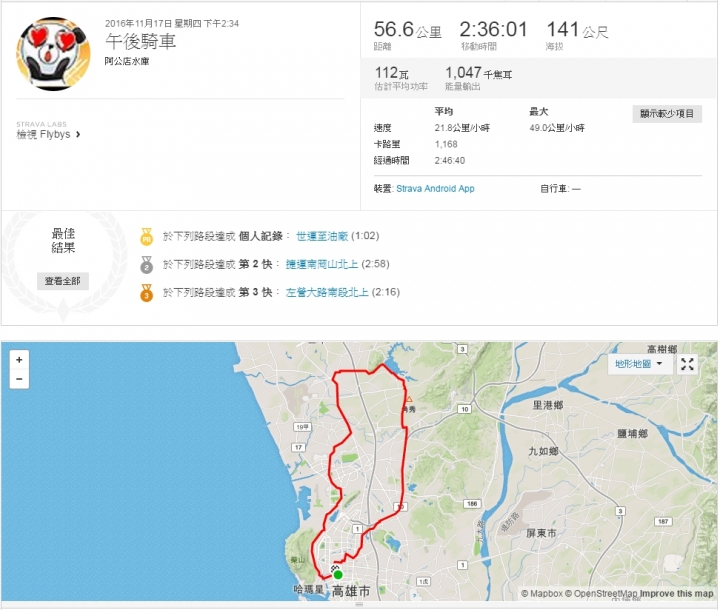
Task: Expand 檢視 Flybys arrow
Action: click(x=78, y=135)
